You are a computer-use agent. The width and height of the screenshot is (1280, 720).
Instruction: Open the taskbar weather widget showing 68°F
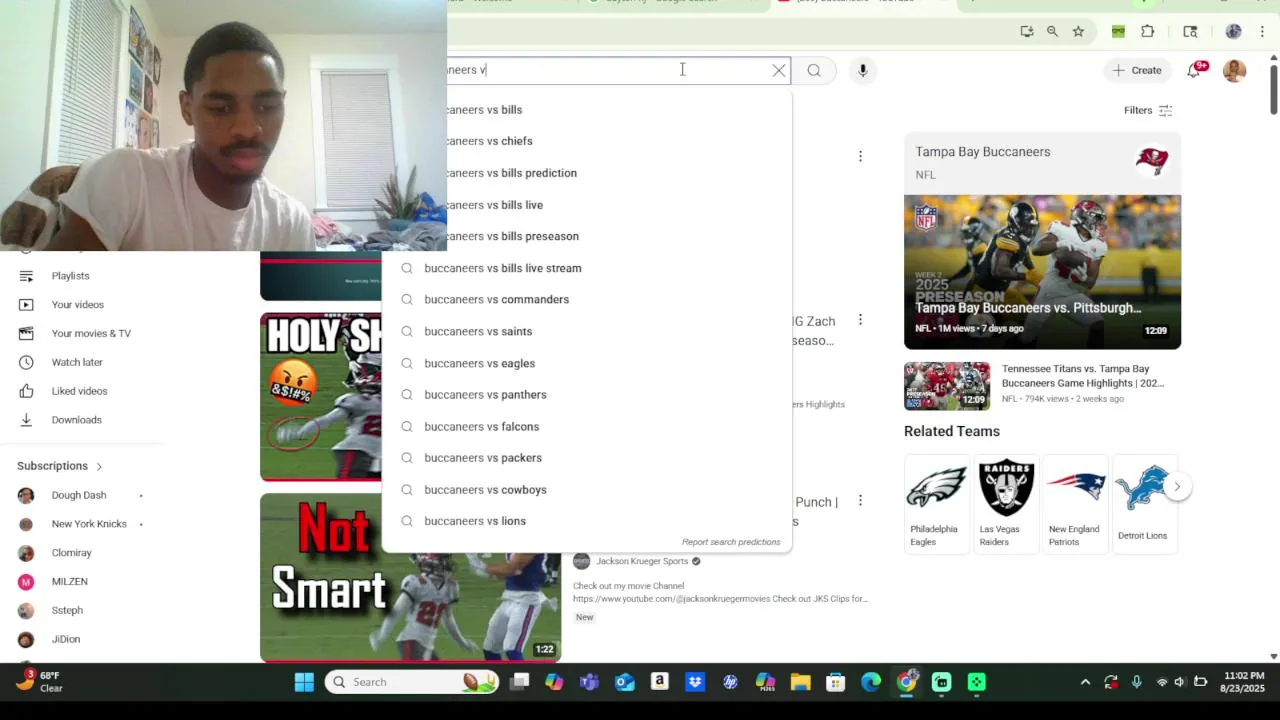click(x=40, y=682)
